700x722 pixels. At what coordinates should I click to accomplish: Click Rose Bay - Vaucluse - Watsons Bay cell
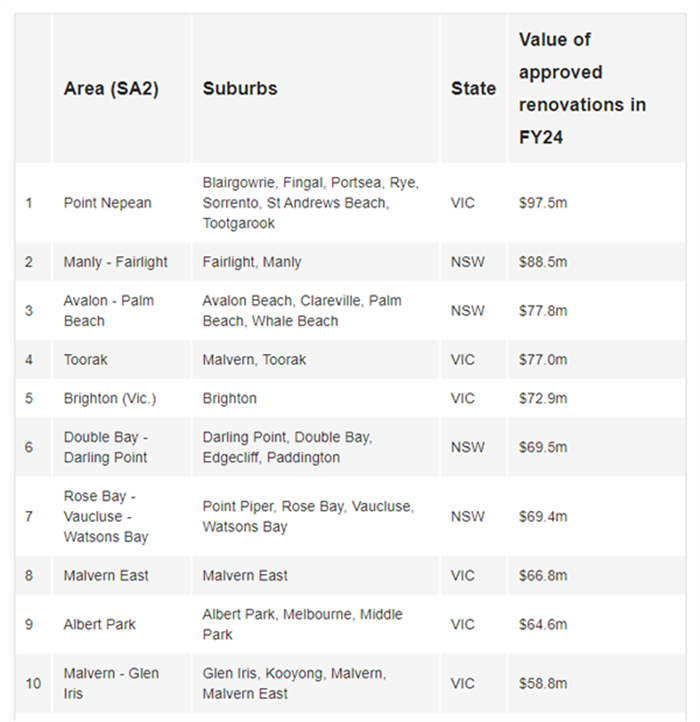pyautogui.click(x=106, y=516)
